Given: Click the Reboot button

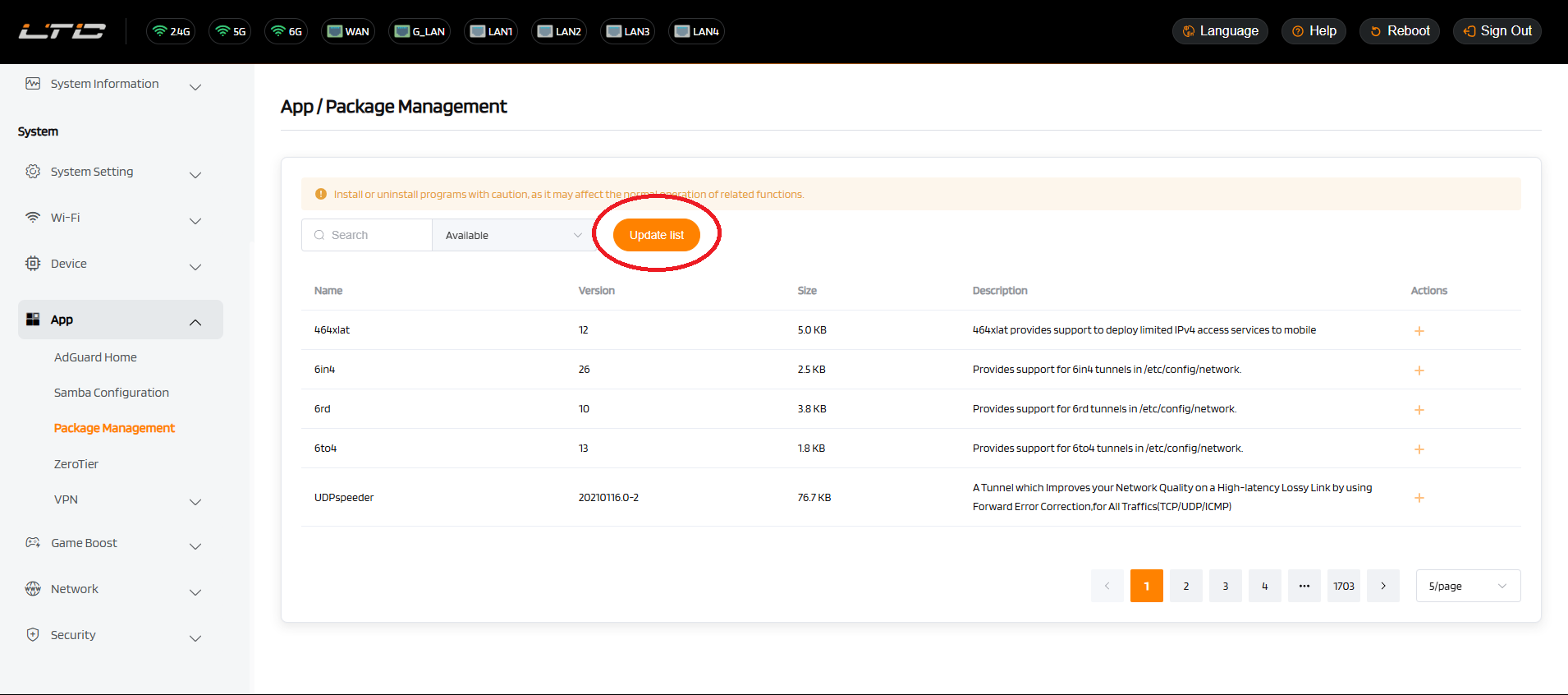Looking at the screenshot, I should [1399, 31].
